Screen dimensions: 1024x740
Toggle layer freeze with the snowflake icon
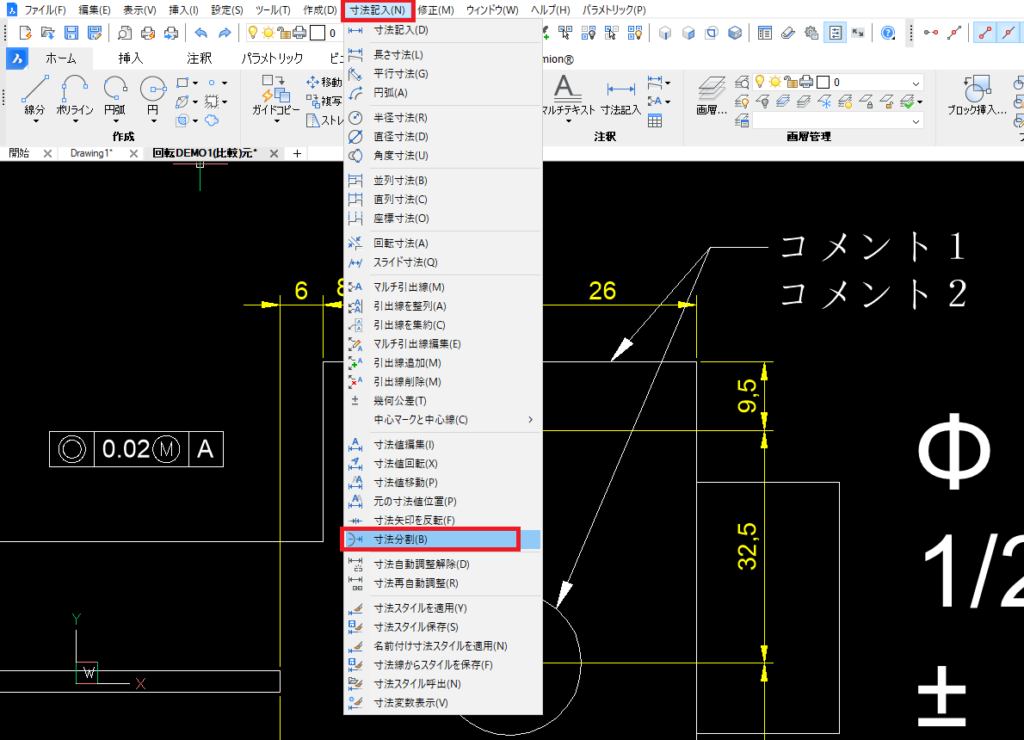point(825,102)
